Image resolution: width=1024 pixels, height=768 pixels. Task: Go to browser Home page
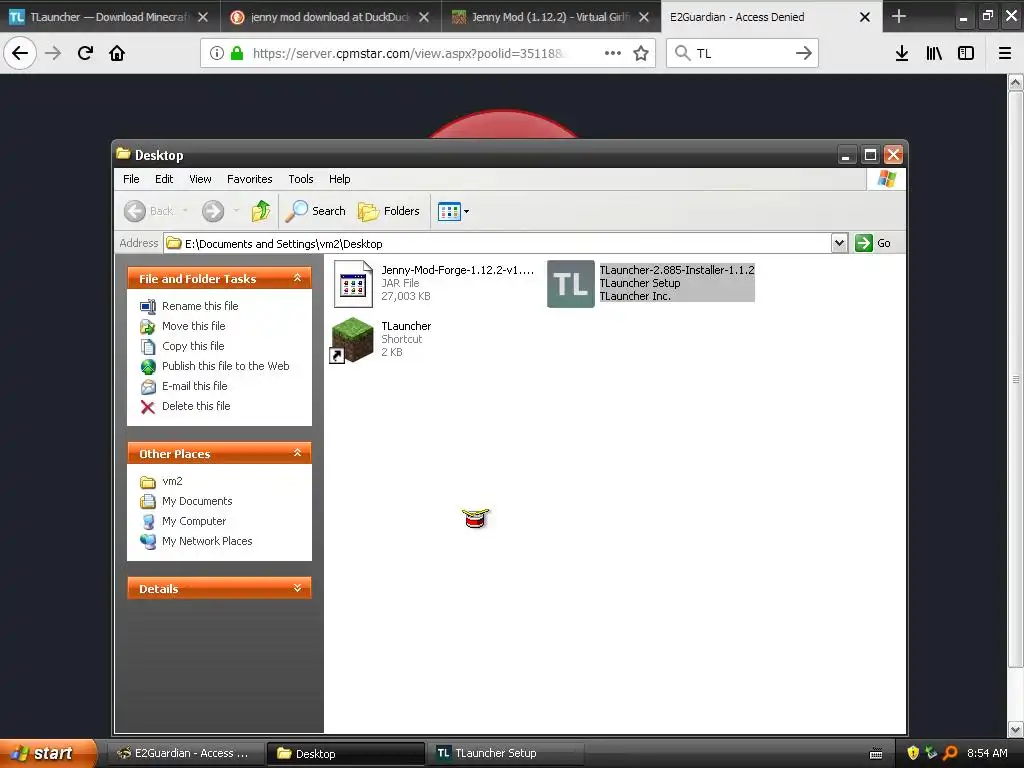point(117,53)
